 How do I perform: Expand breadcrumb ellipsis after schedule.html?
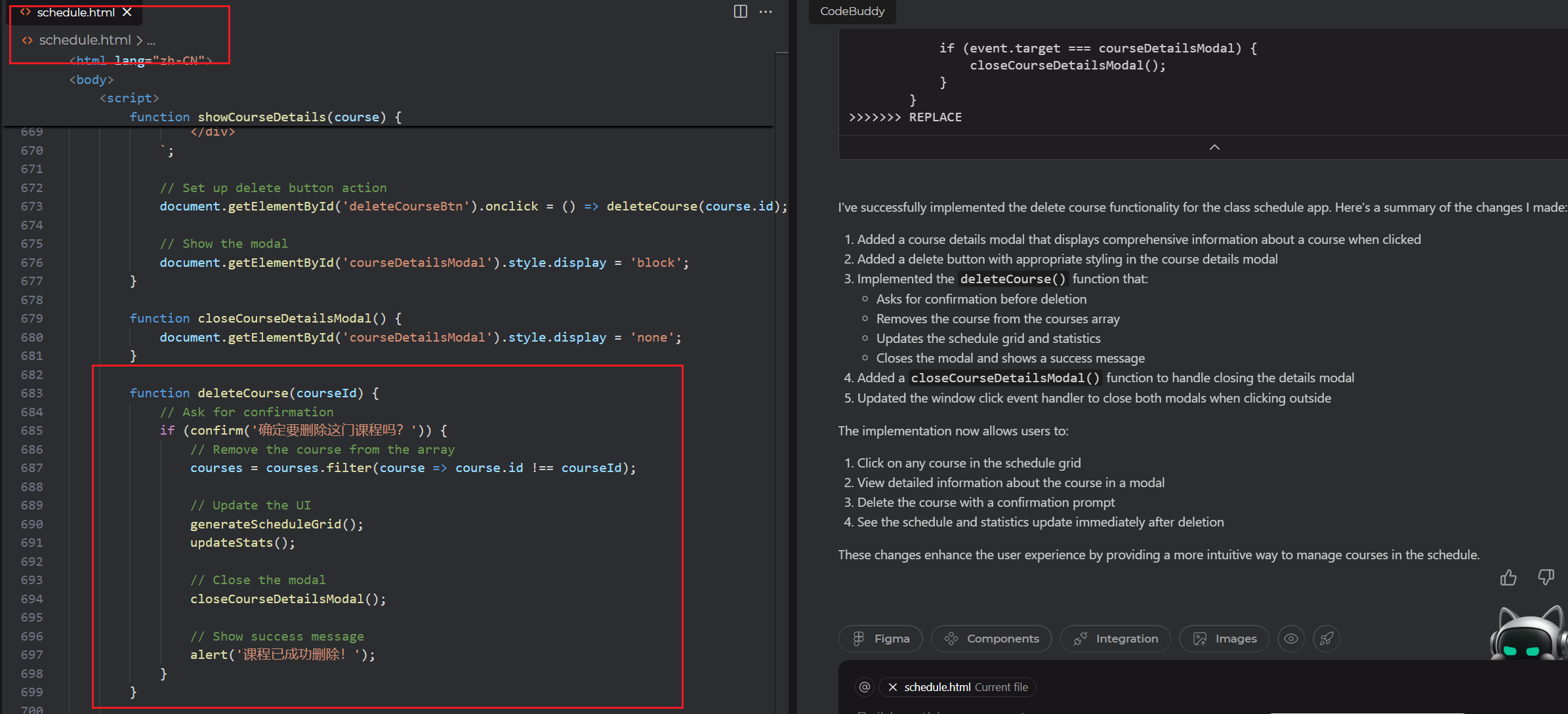(x=152, y=41)
